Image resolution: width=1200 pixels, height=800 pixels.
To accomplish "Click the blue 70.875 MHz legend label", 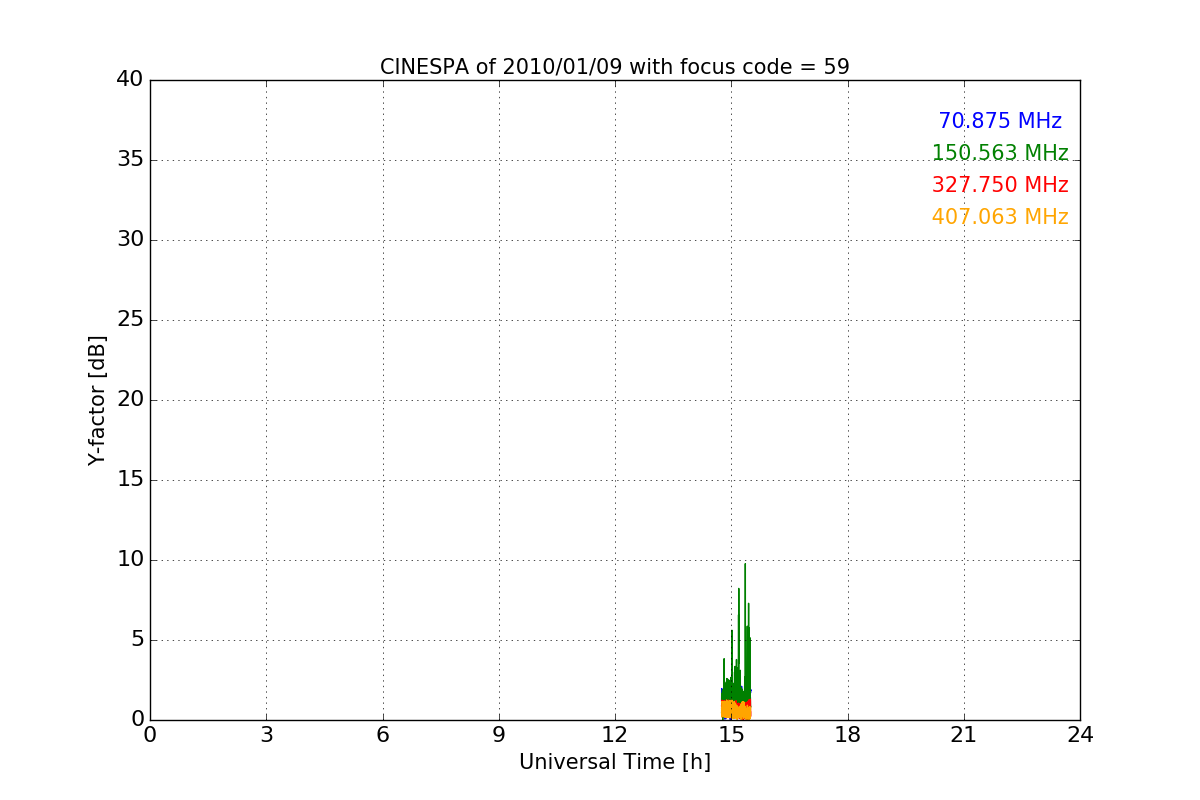I will (1000, 121).
